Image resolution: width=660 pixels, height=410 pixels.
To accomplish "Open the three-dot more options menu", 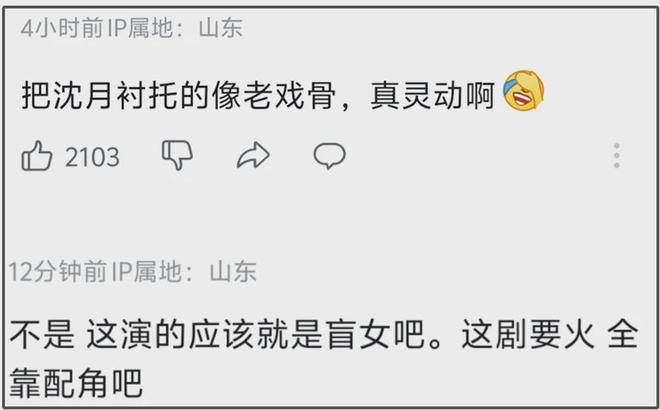I will pyautogui.click(x=617, y=155).
